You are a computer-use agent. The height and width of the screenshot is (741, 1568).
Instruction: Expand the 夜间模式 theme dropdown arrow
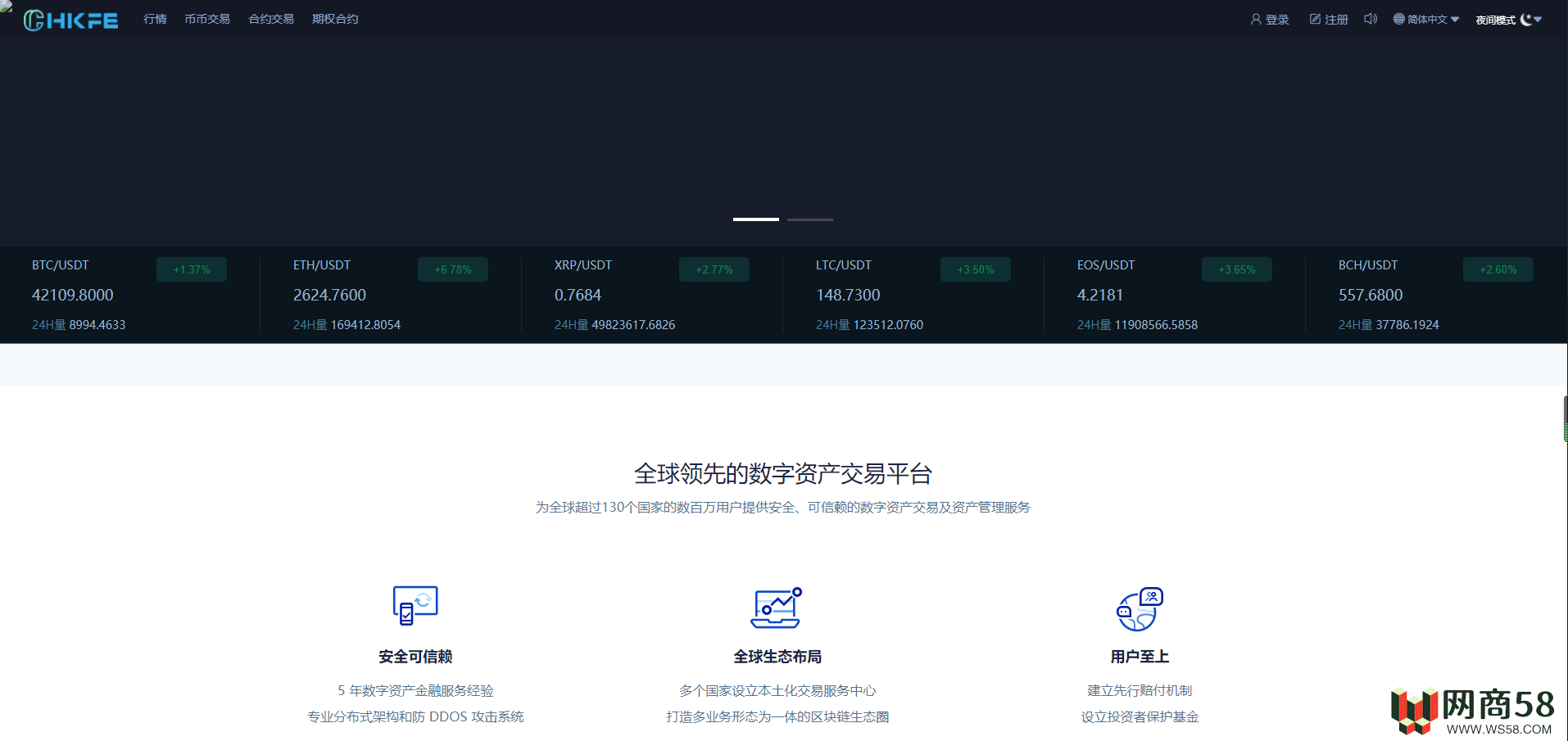pyautogui.click(x=1538, y=20)
